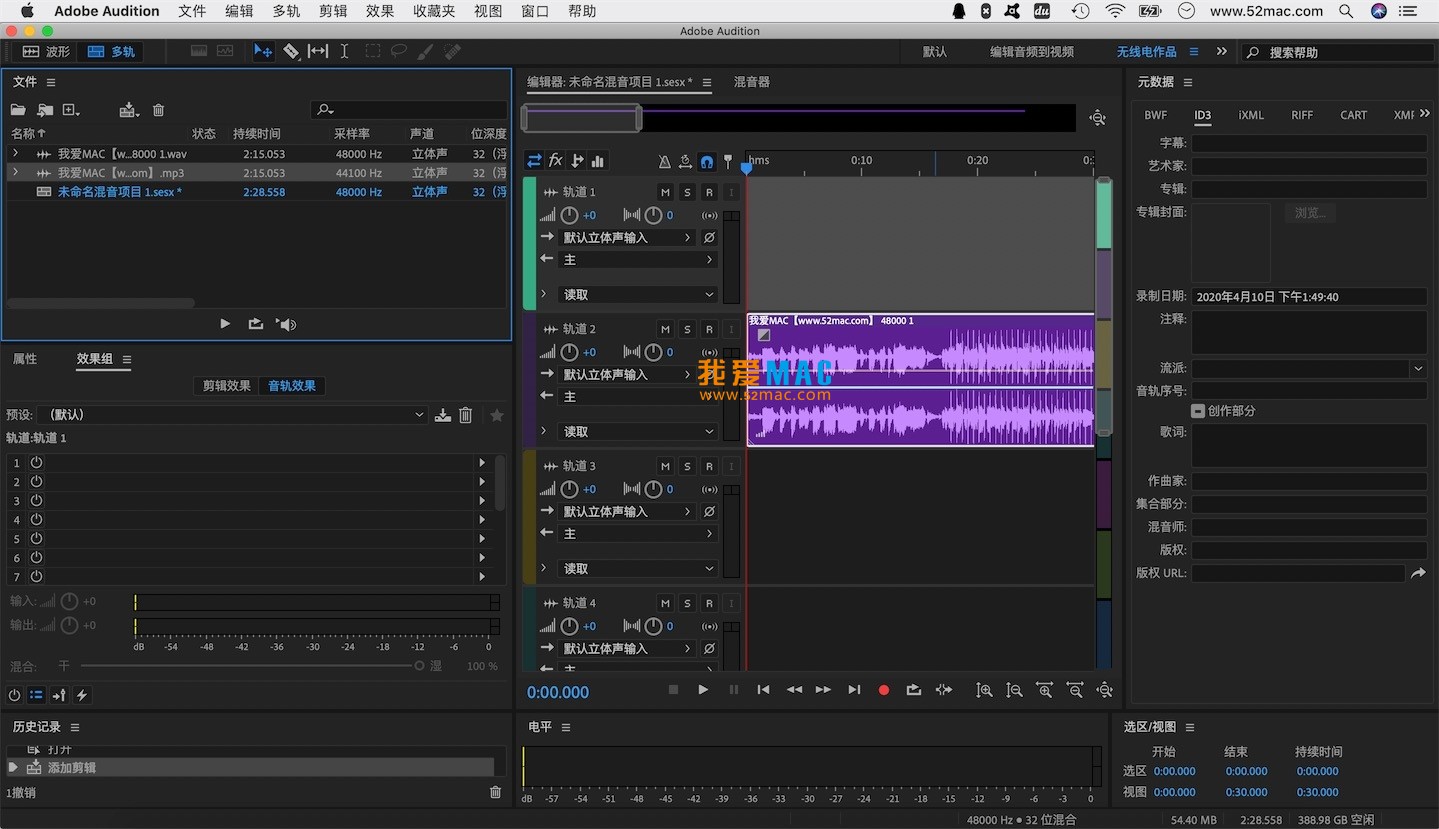Click the metronome icon in editor toolbar
The height and width of the screenshot is (829, 1439).
point(665,161)
